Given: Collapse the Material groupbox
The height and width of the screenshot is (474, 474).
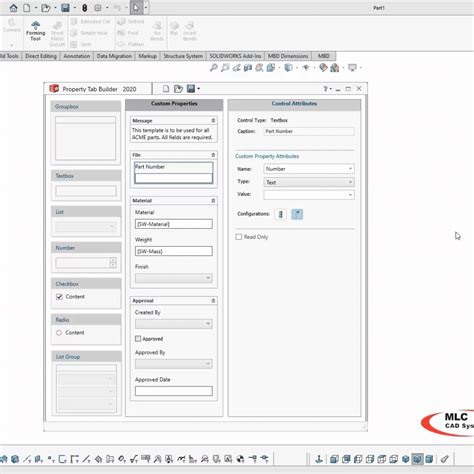Looking at the screenshot, I should [213, 201].
